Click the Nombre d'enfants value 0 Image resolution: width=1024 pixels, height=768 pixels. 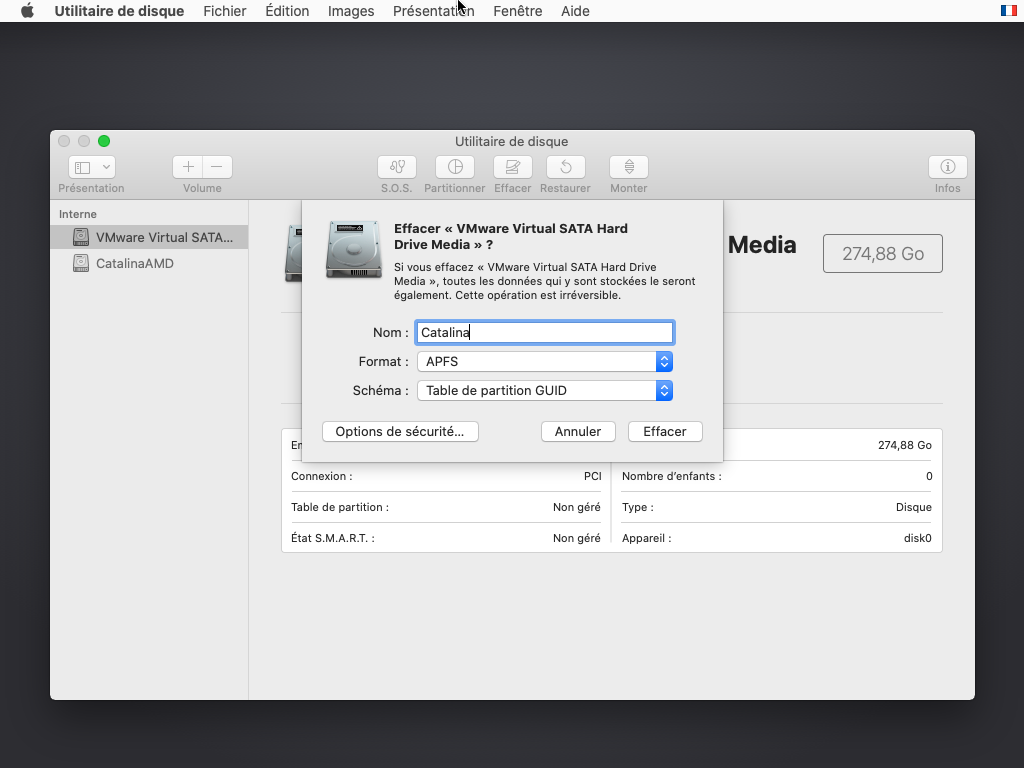929,476
